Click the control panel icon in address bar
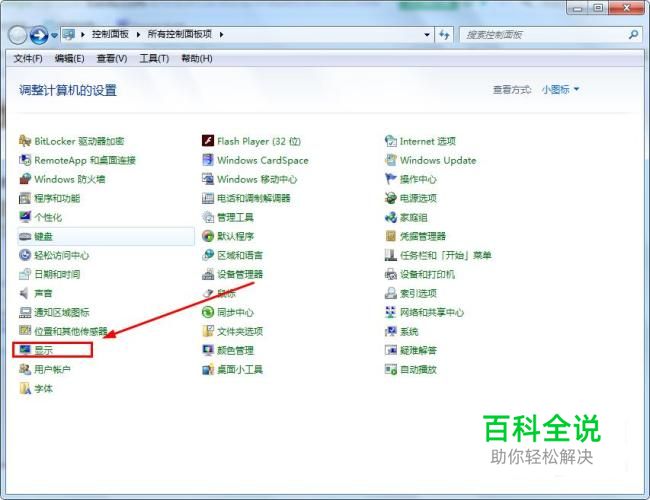The width and height of the screenshot is (650, 500). click(x=69, y=34)
